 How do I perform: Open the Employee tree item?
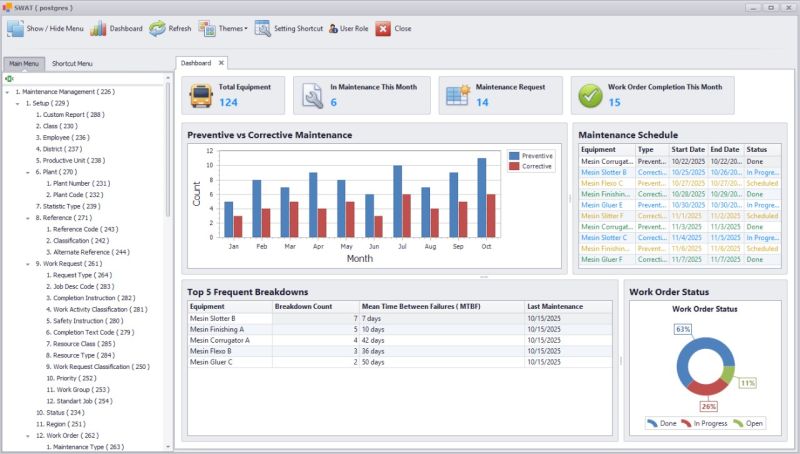click(x=62, y=138)
